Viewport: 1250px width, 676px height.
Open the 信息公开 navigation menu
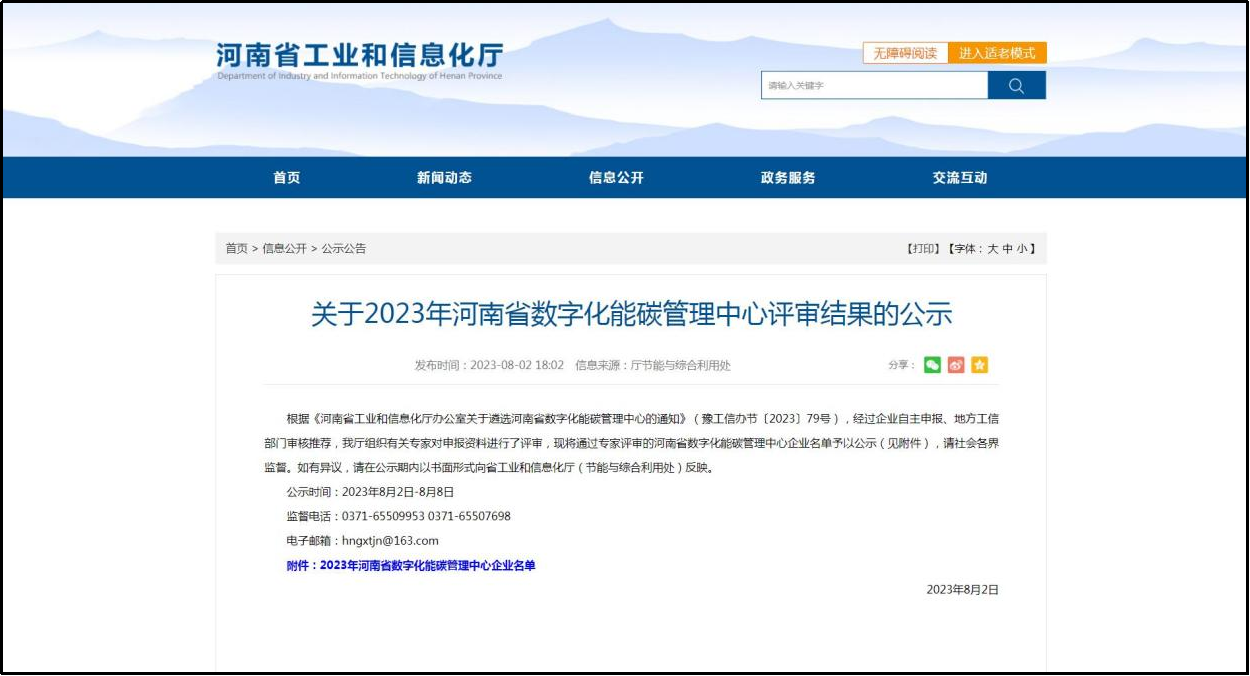point(614,177)
